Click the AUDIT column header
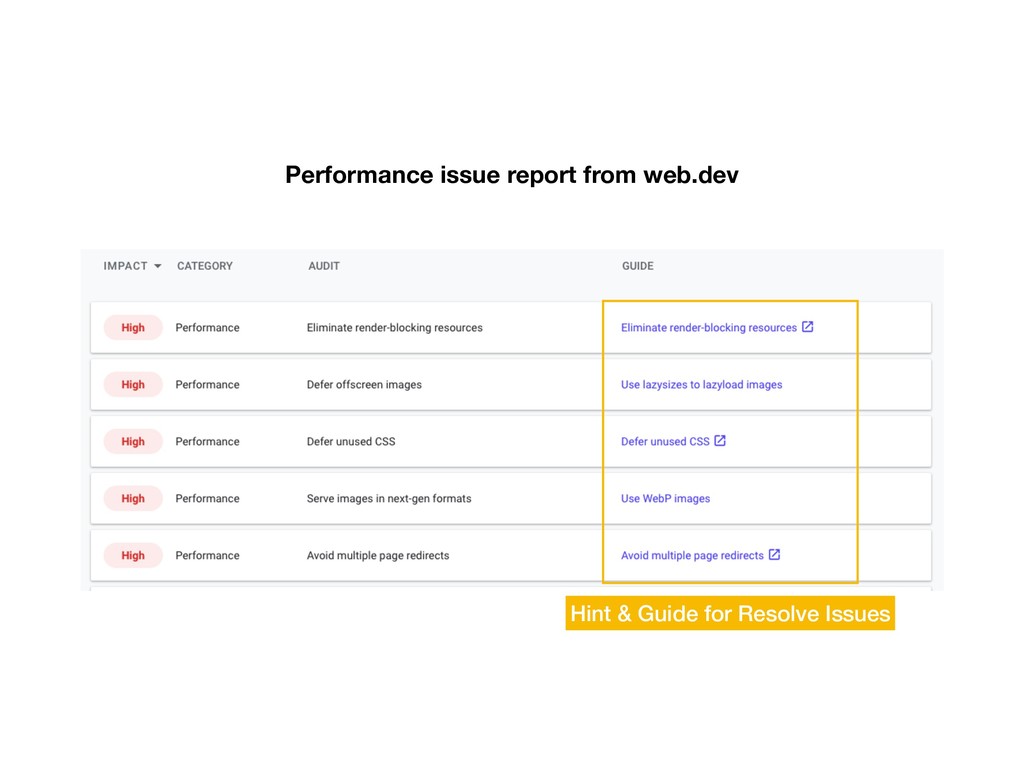Image resolution: width=1024 pixels, height=768 pixels. pos(324,266)
